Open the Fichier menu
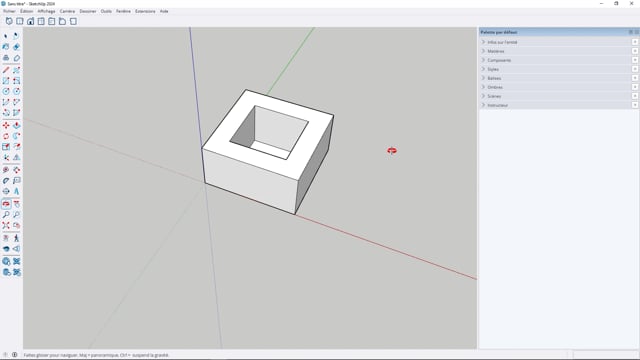This screenshot has height=360, width=640. coord(9,11)
